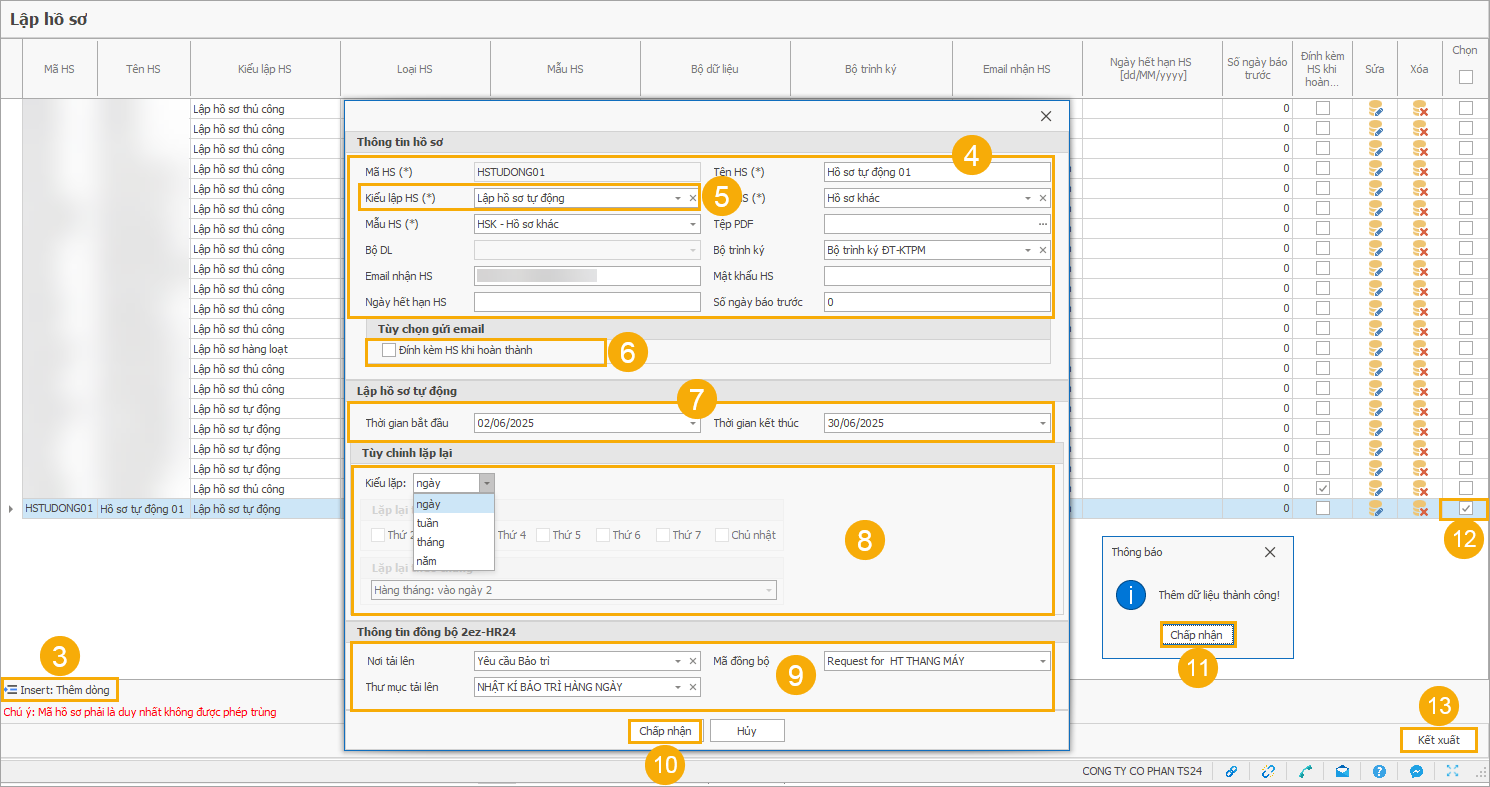Select the 'Hồ sơ tự động 01' grid cell
This screenshot has width=1490, height=787.
click(143, 509)
